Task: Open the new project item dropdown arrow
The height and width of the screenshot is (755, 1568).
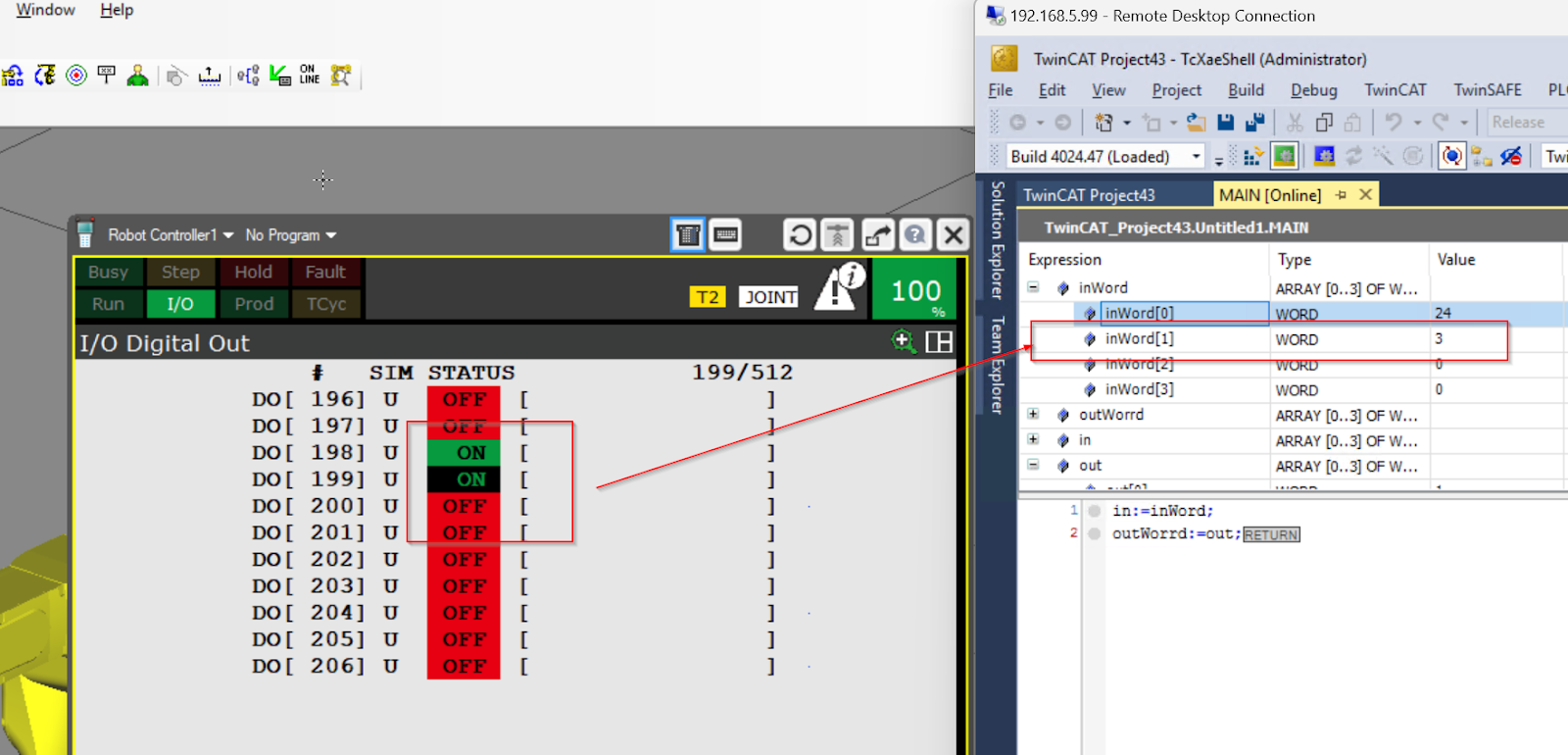Action: pos(1126,123)
